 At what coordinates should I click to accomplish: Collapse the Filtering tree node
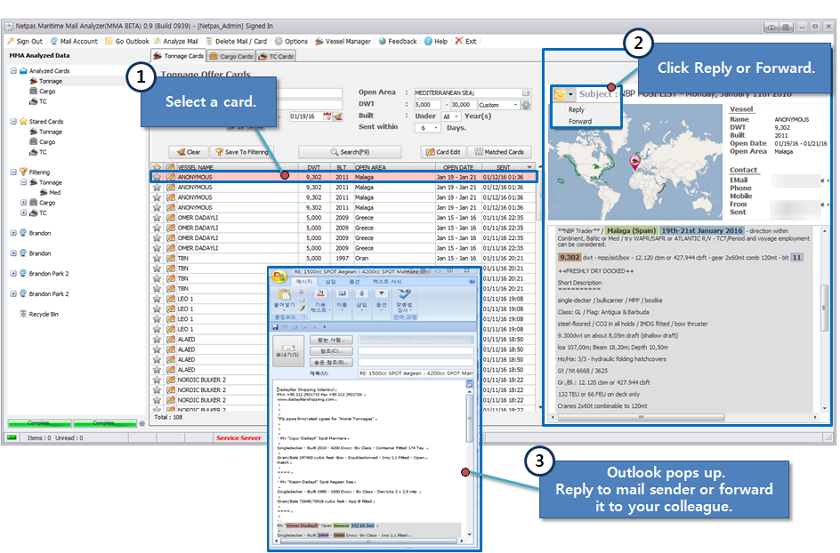[13, 172]
